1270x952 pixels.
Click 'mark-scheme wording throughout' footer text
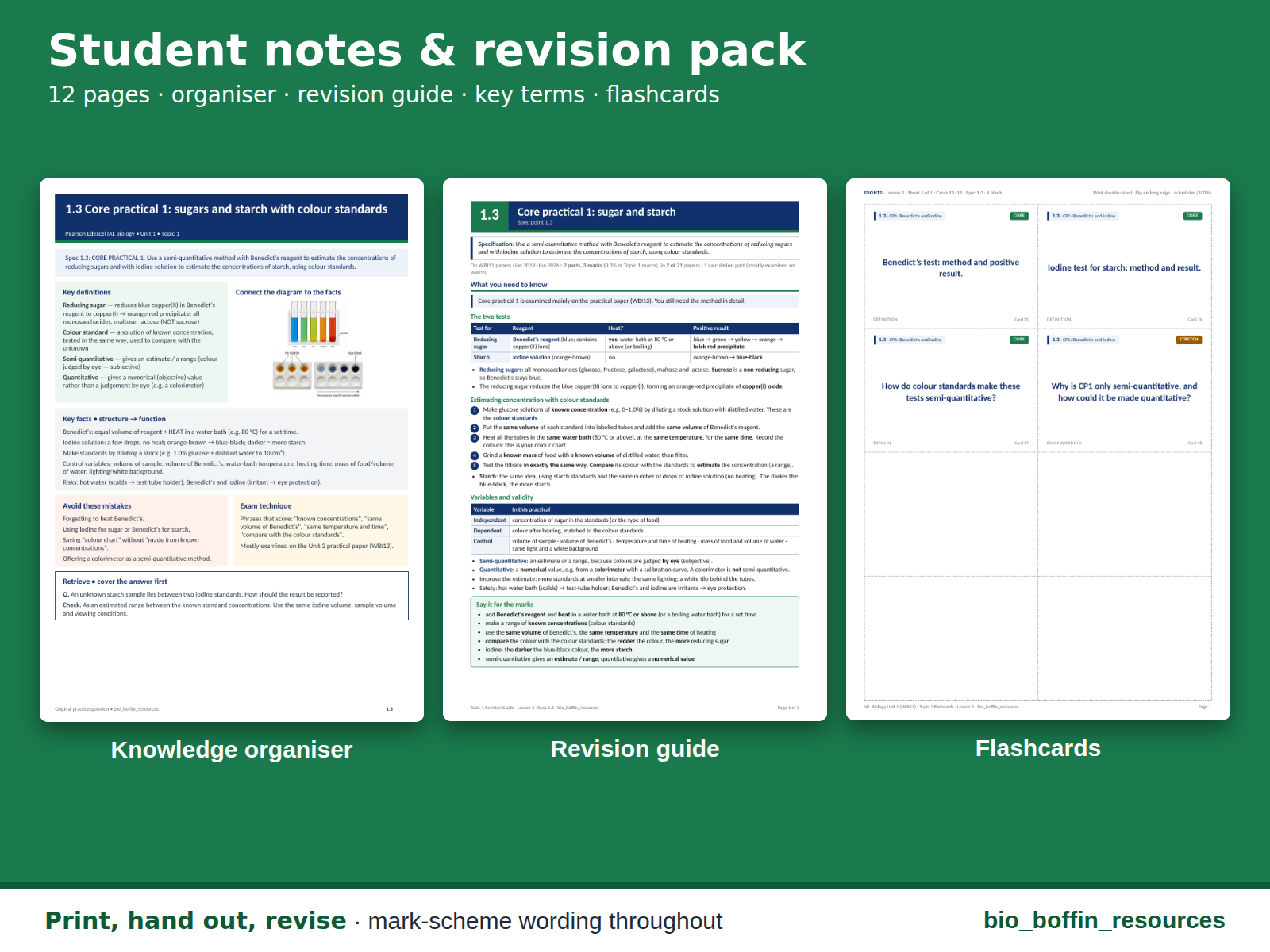point(545,921)
